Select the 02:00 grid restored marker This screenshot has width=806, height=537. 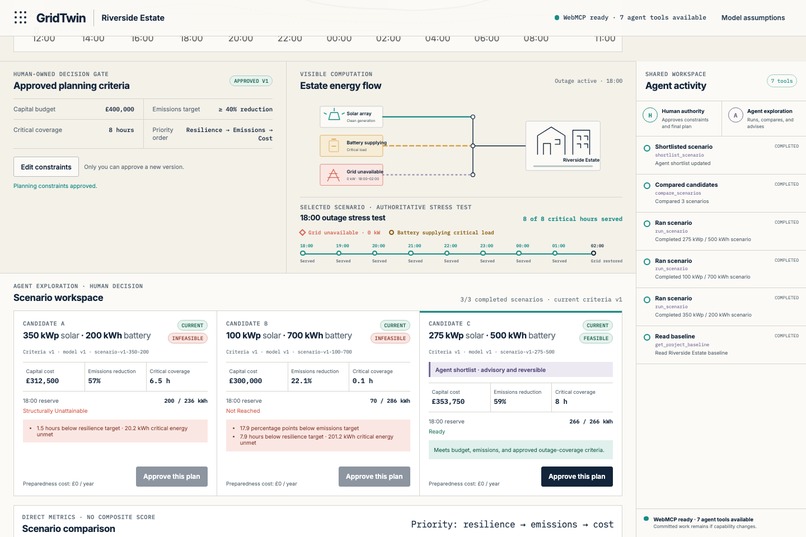(x=593, y=253)
